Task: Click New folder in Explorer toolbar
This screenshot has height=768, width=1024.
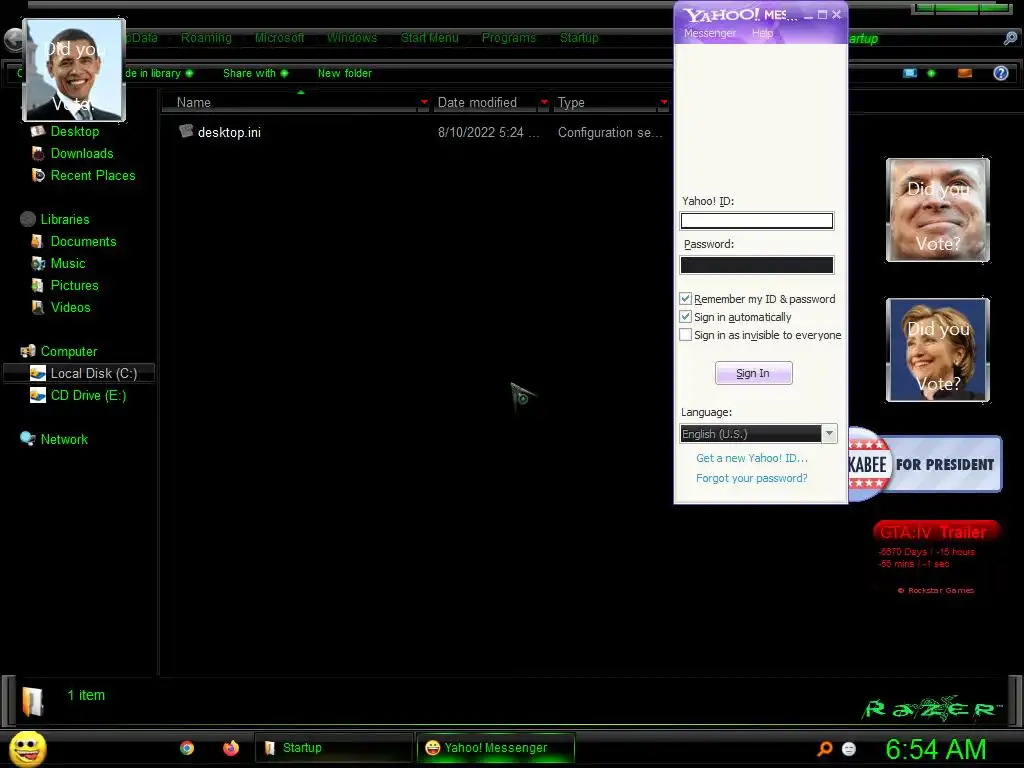Action: pyautogui.click(x=344, y=73)
